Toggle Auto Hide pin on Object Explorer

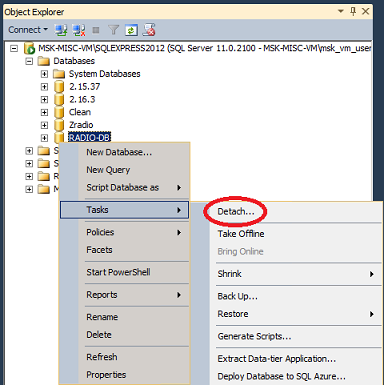[x=353, y=11]
